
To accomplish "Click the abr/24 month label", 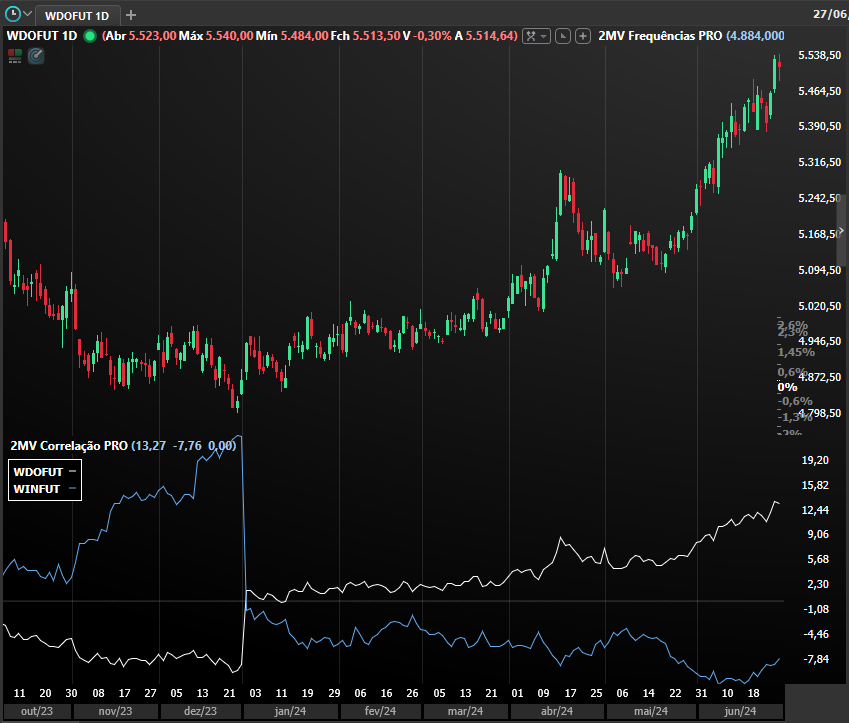I will pos(557,711).
